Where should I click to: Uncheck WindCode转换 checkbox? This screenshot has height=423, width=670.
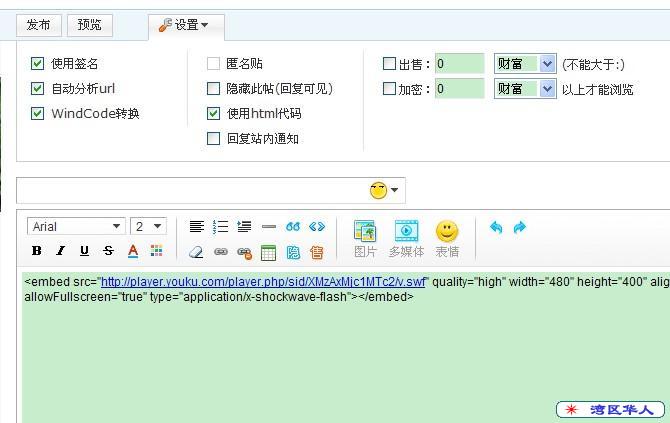(37, 113)
